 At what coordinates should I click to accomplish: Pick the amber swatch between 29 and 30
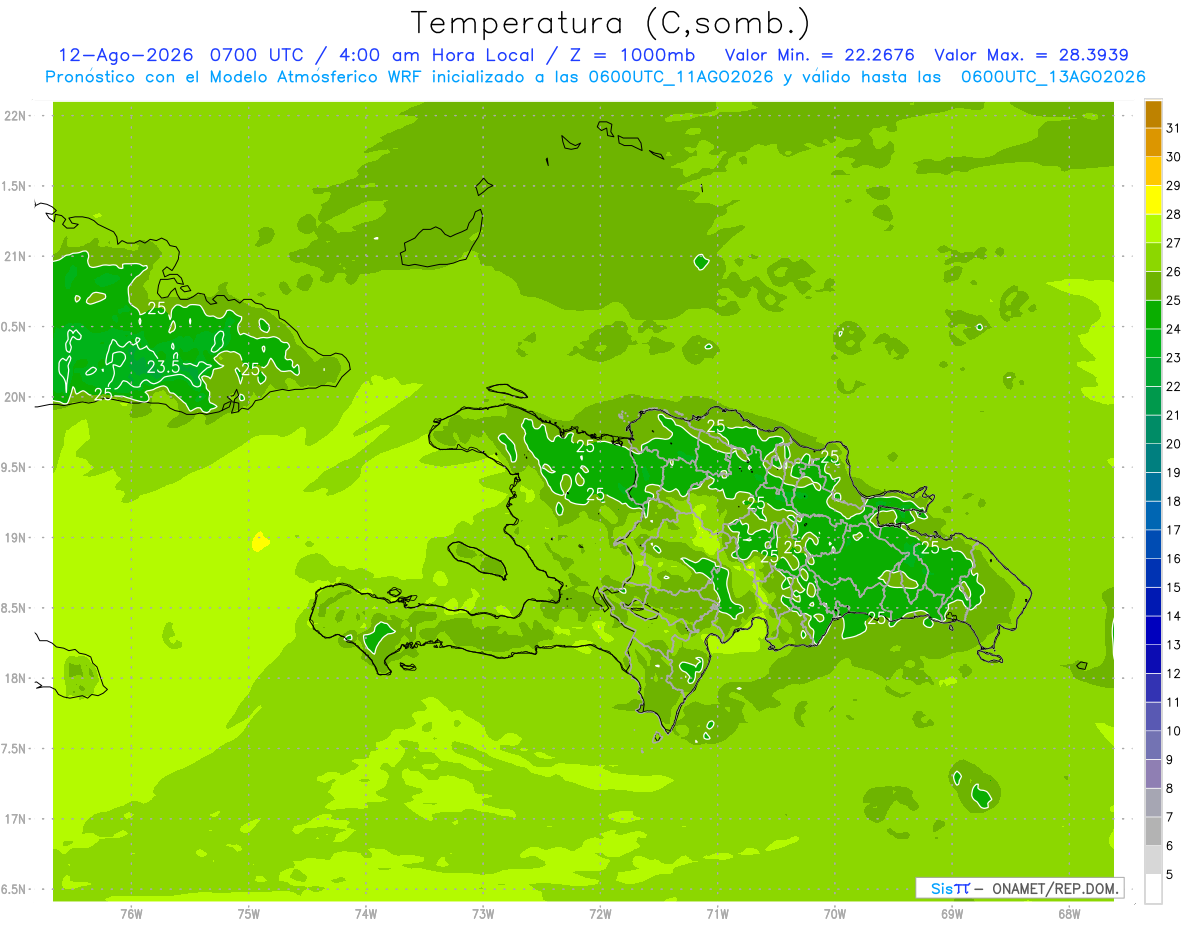pyautogui.click(x=1153, y=171)
